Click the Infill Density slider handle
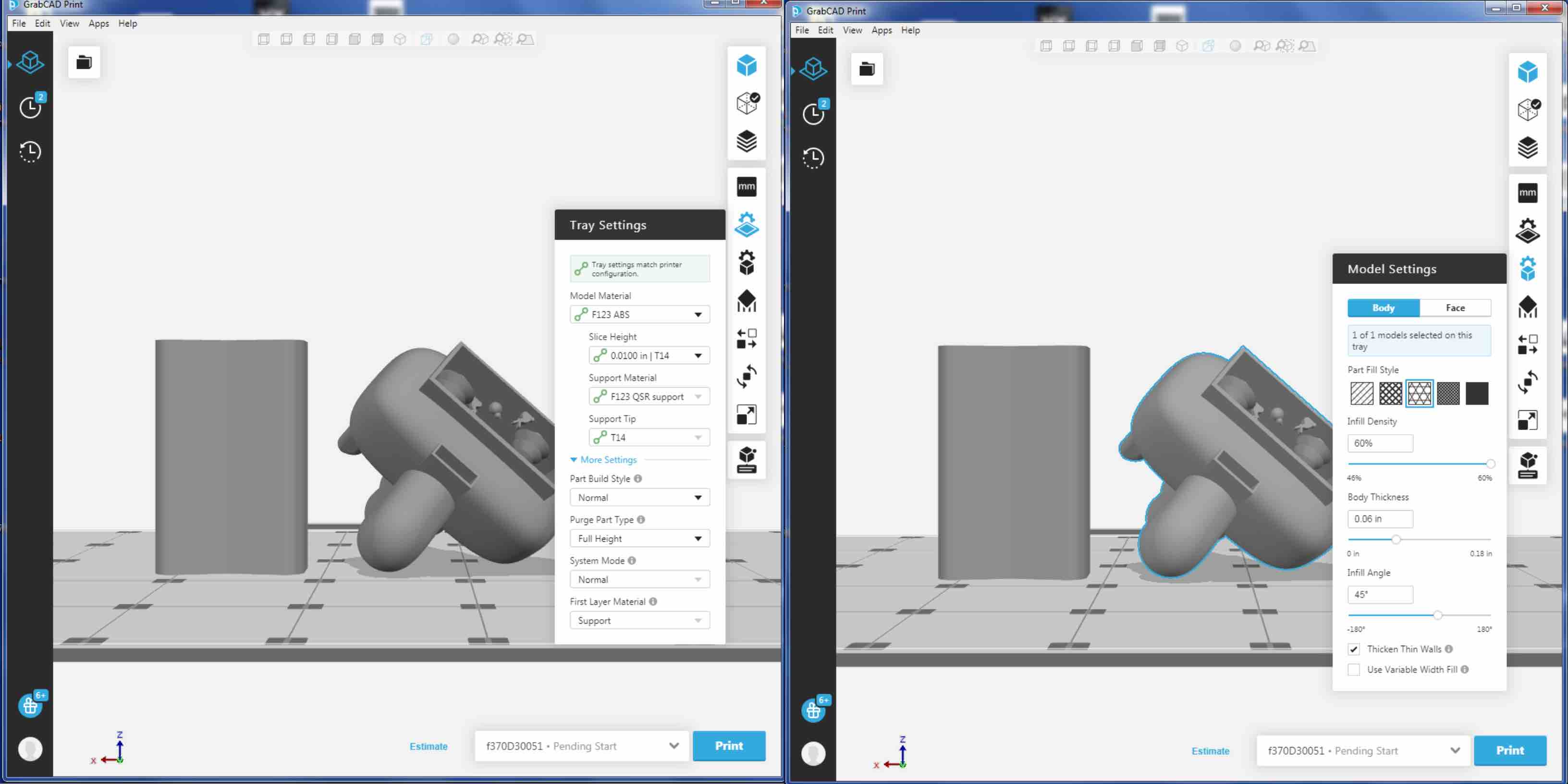 (1490, 464)
